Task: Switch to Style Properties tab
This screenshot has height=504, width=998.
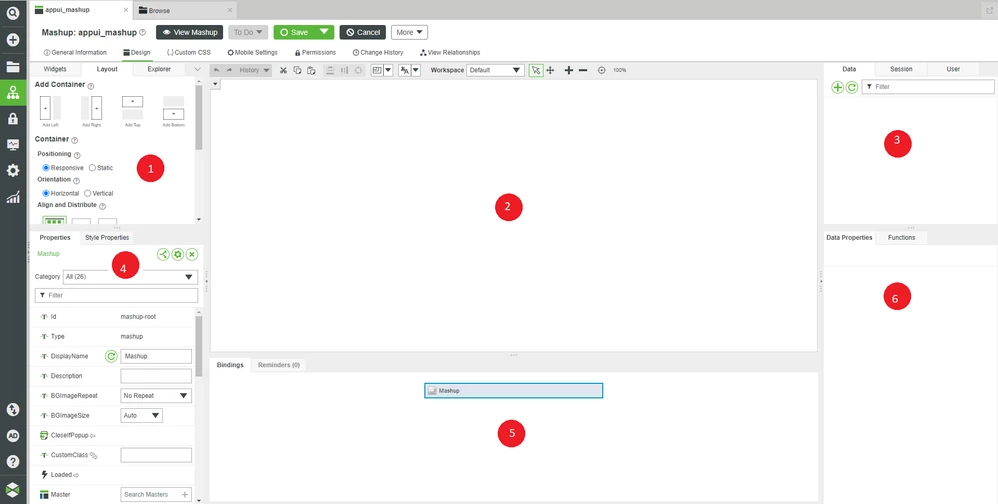Action: tap(107, 237)
